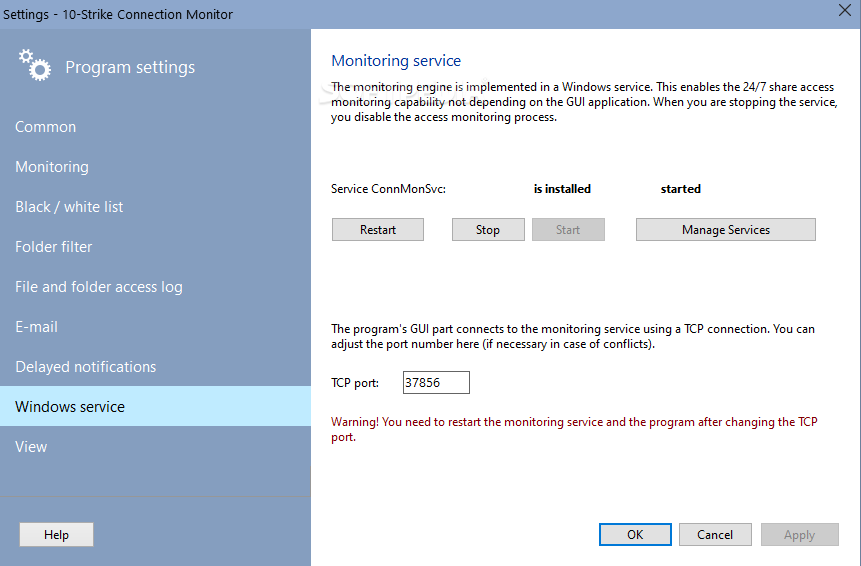Click the red restart warning text
Image resolution: width=861 pixels, height=566 pixels.
click(x=574, y=429)
